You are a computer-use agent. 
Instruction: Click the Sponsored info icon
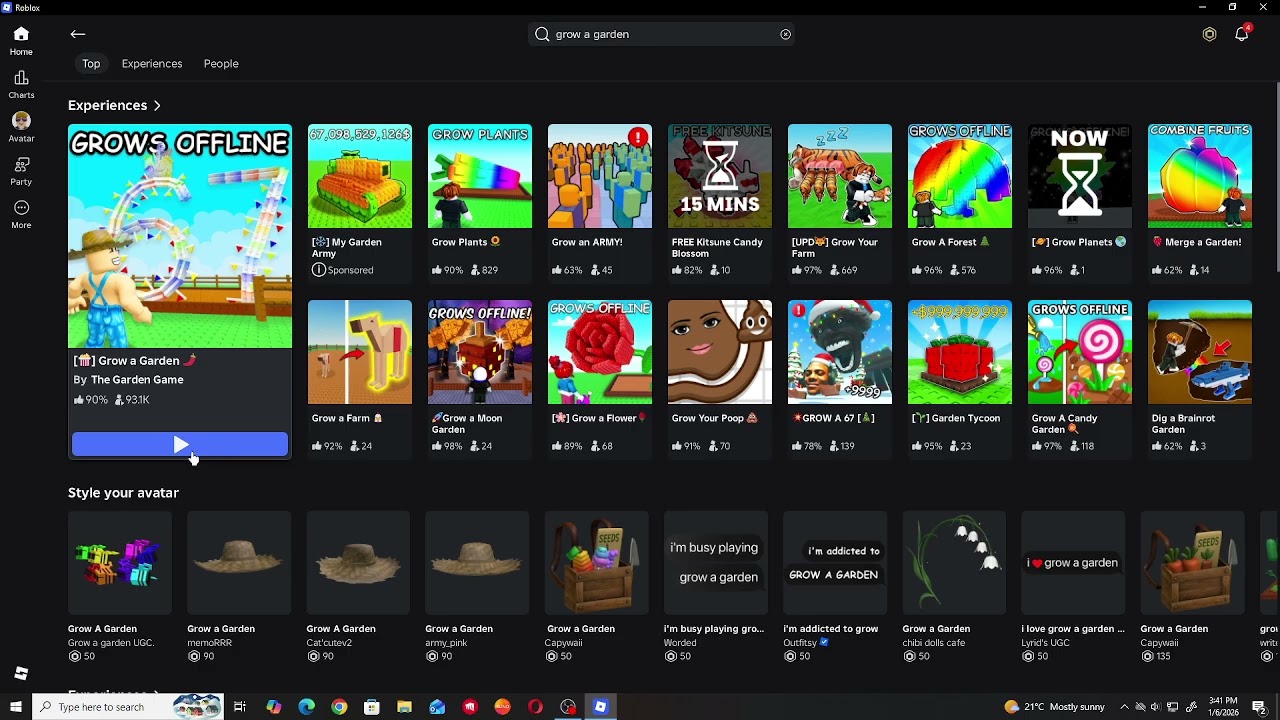(x=318, y=270)
